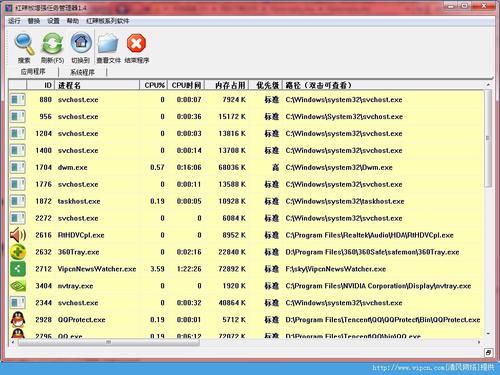Refresh the list with 刷新(F5) icon

pos(52,44)
